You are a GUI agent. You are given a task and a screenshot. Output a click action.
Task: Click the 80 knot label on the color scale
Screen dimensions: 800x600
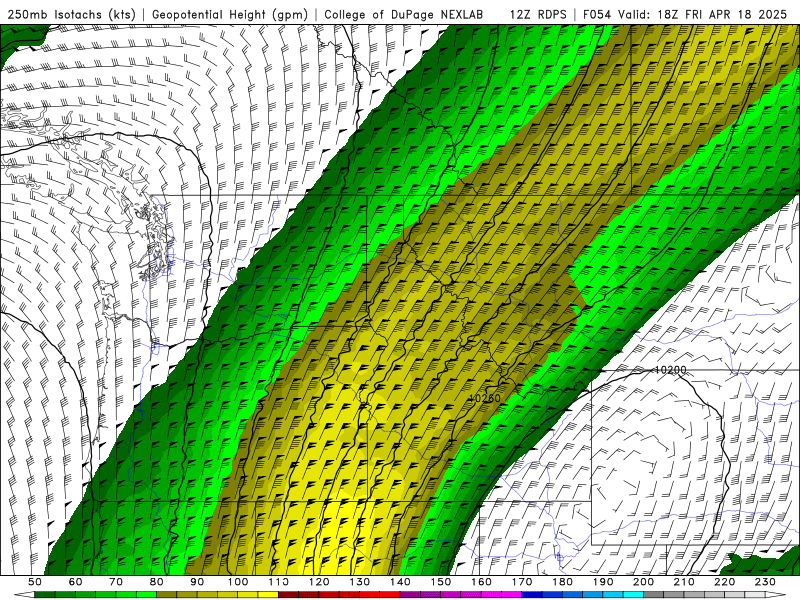(x=157, y=582)
